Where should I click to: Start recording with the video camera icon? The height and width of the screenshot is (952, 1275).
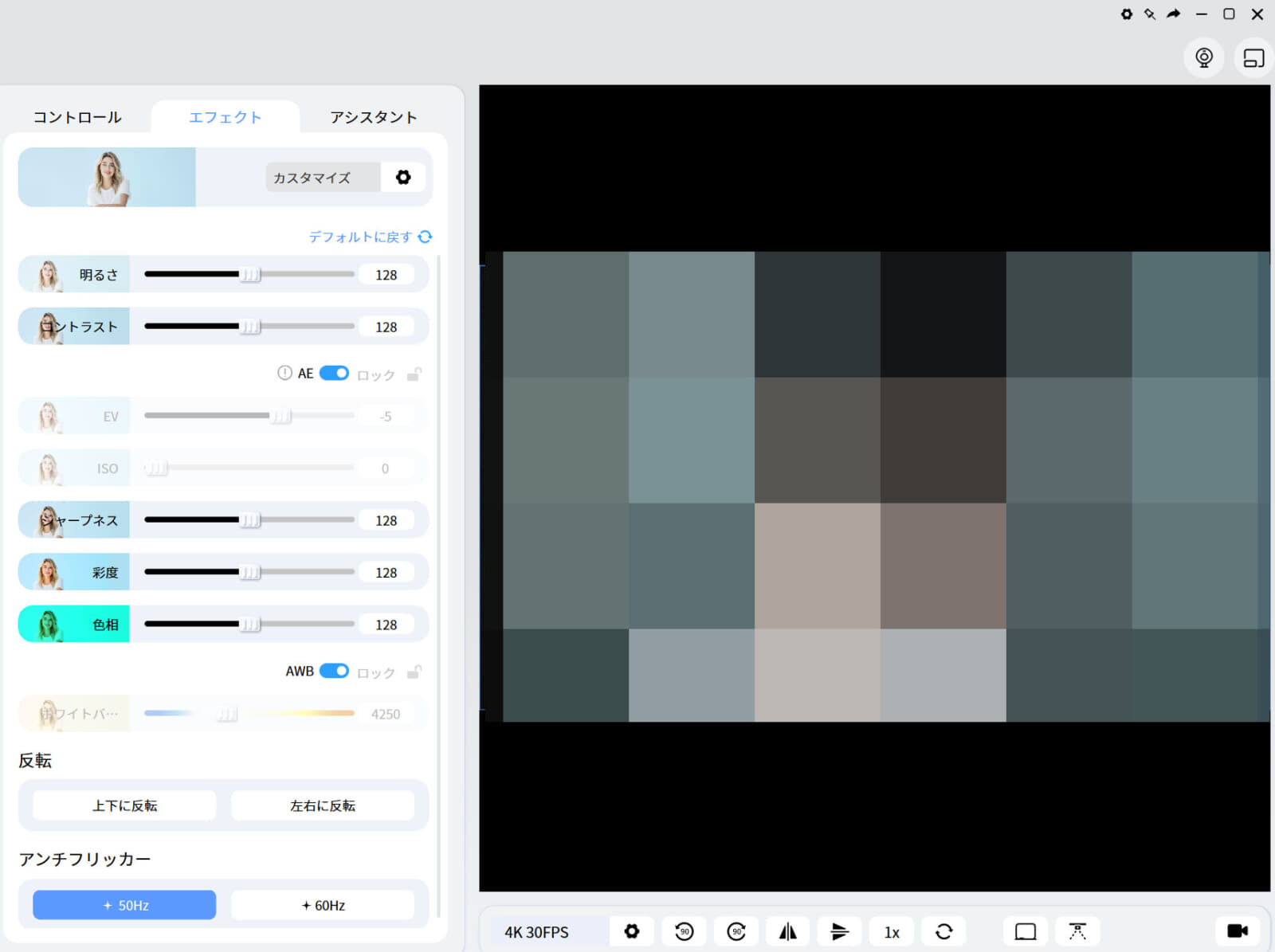click(1237, 931)
